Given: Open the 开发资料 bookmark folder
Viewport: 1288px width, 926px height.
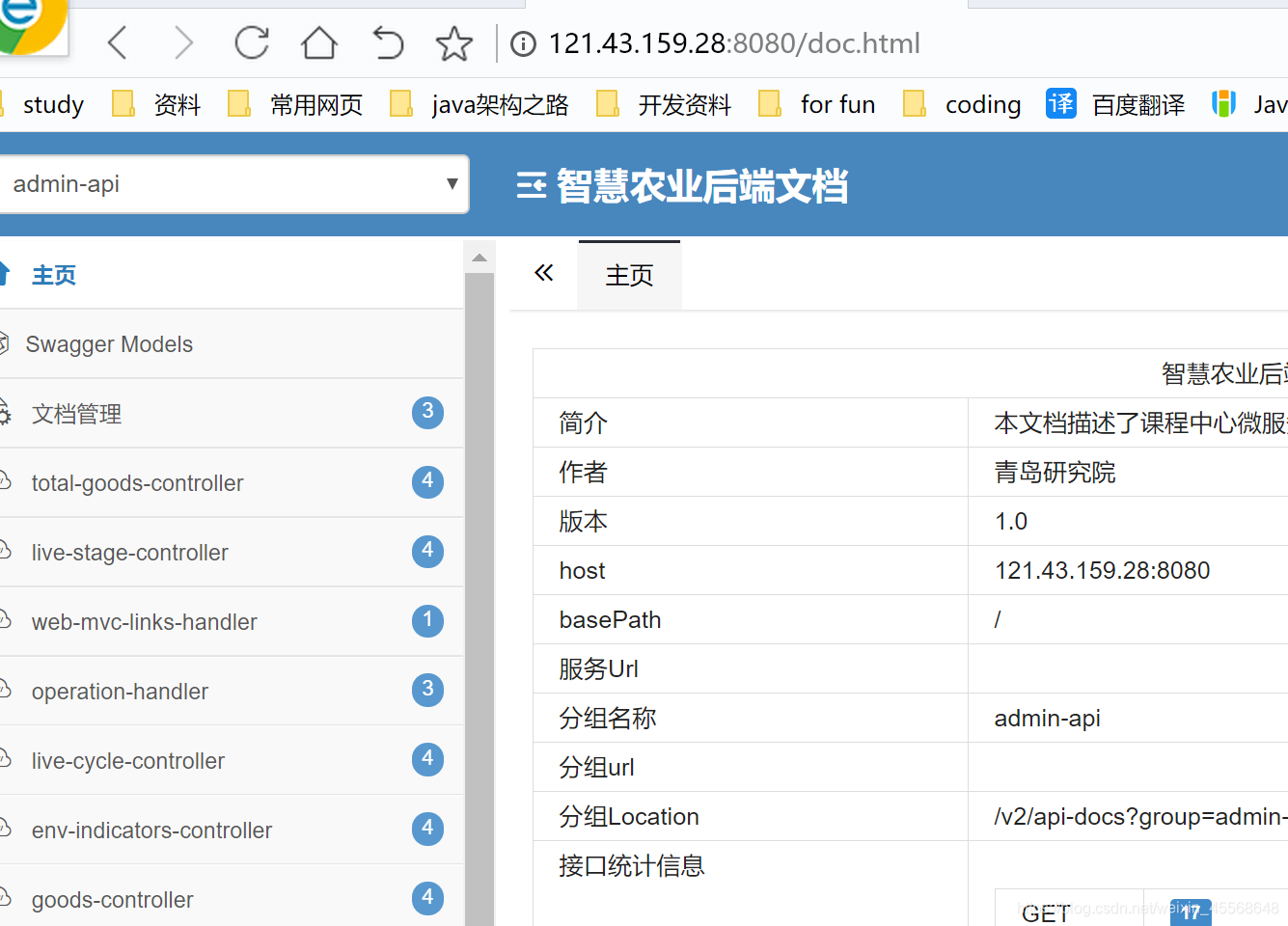Looking at the screenshot, I should (x=664, y=104).
